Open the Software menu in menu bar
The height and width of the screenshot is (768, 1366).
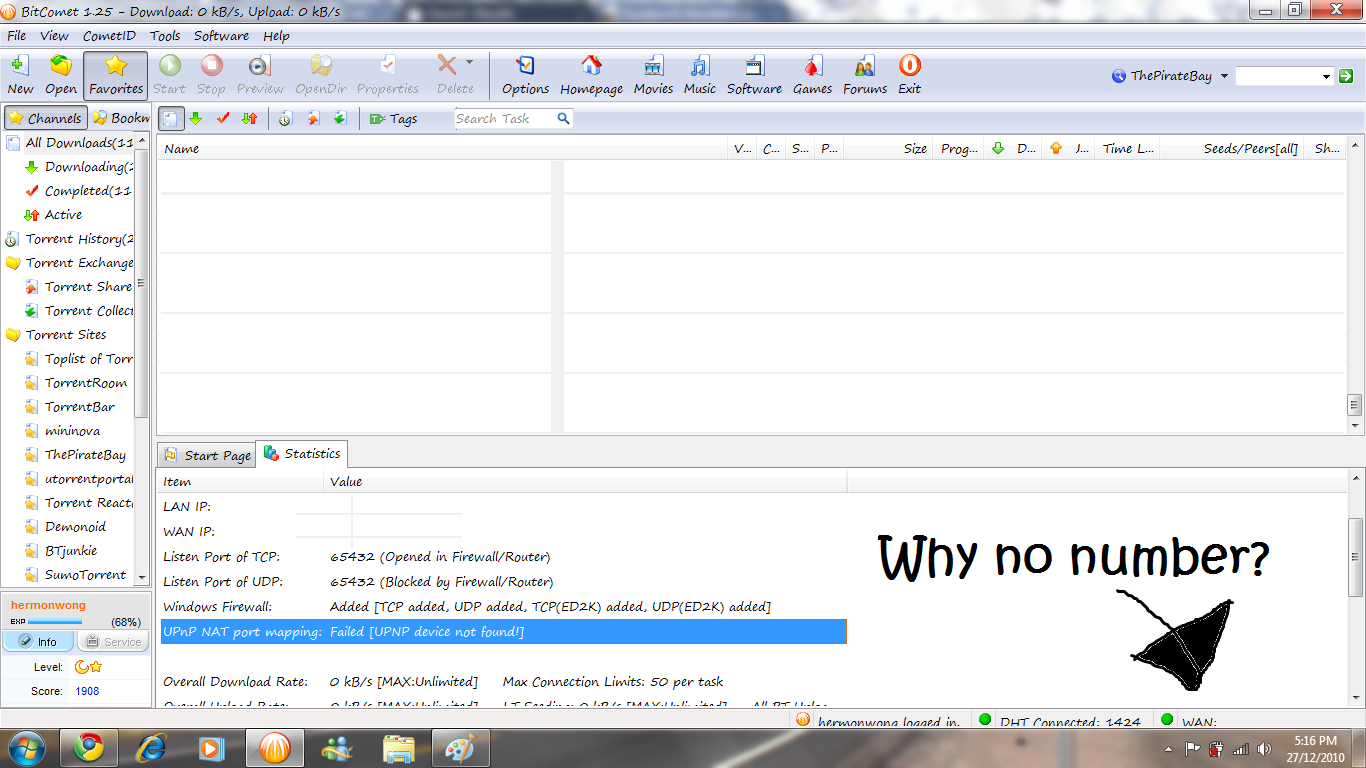pos(221,35)
